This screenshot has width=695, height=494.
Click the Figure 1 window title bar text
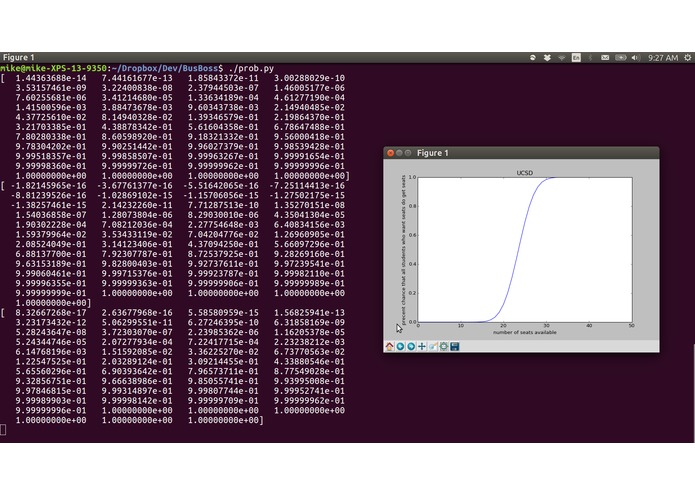pyautogui.click(x=433, y=153)
